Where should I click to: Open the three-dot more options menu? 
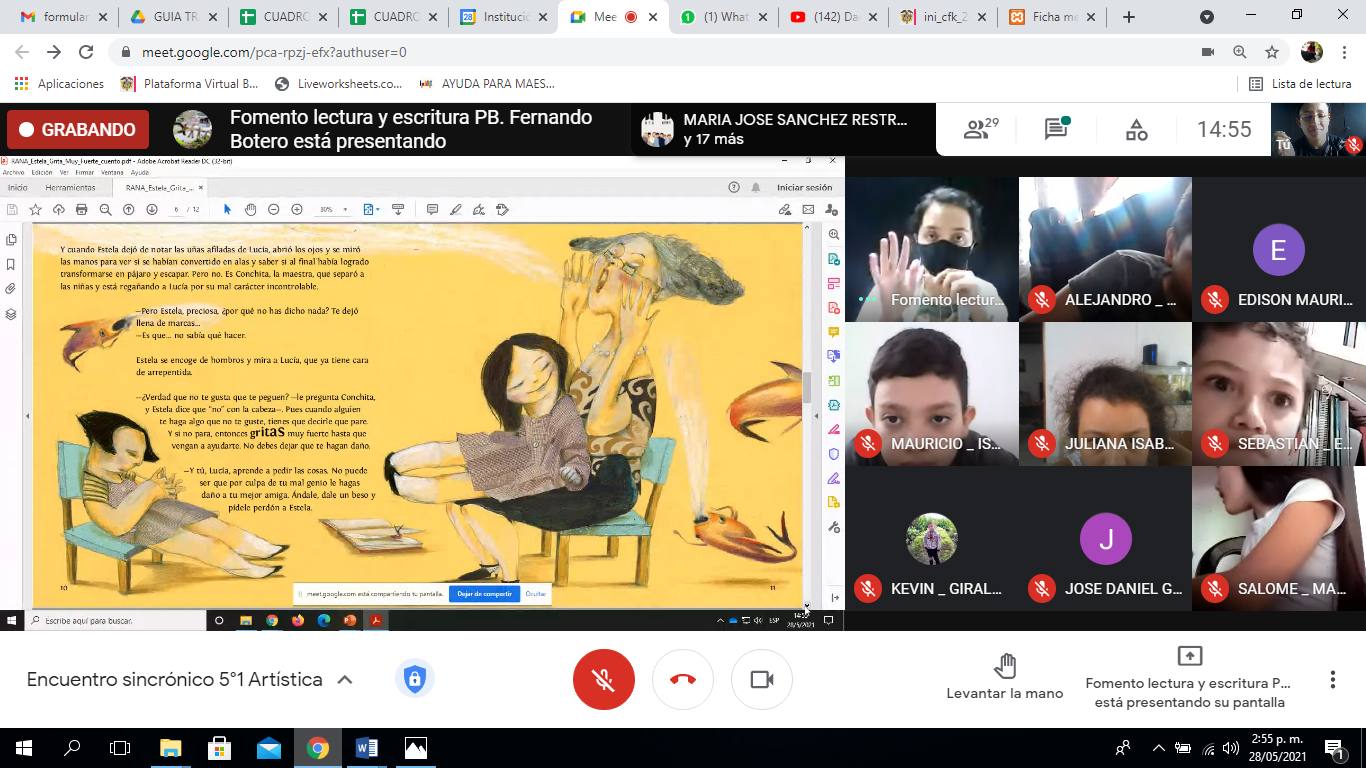[x=1332, y=680]
